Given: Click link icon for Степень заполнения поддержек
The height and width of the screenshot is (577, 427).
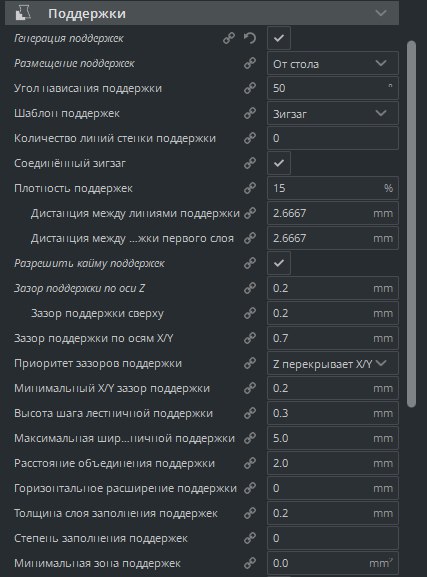Looking at the screenshot, I should pos(250,539).
